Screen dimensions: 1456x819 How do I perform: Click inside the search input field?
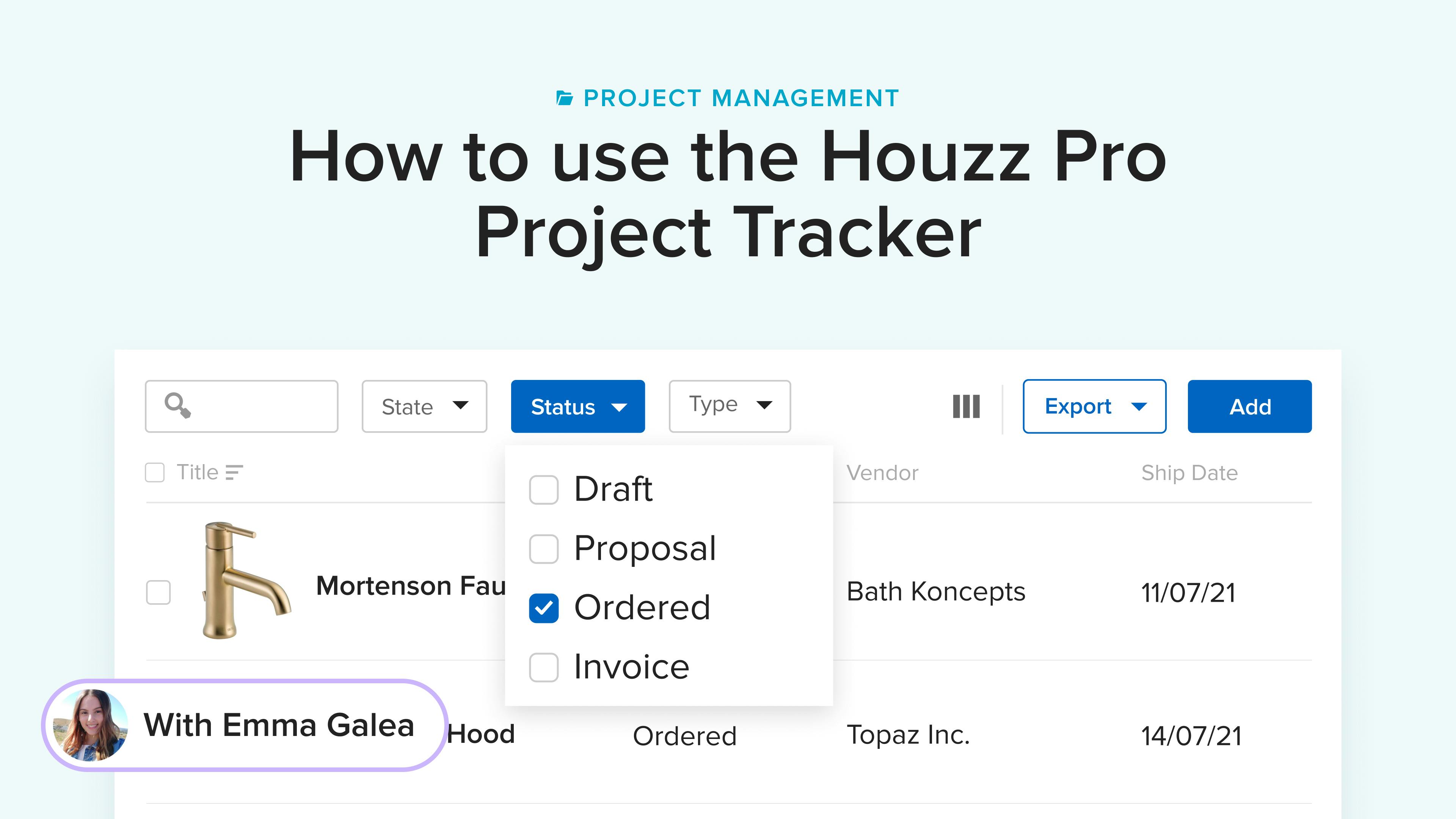click(242, 406)
